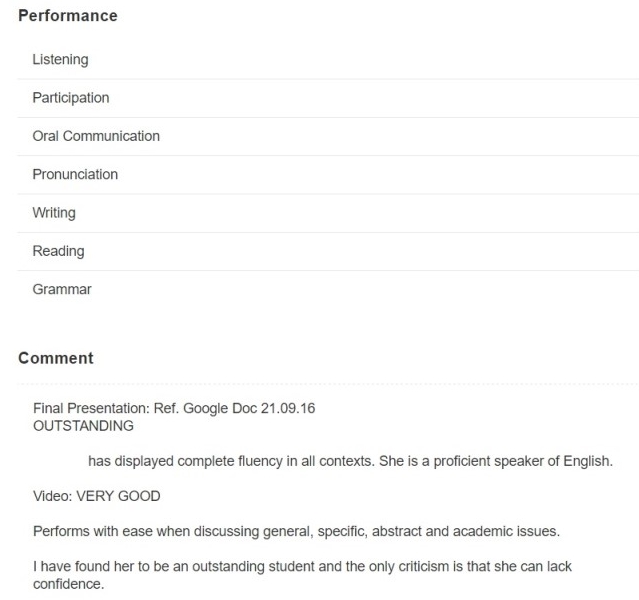Click 'Google Doc 21.09.16' reference text
Image resolution: width=639 pixels, height=600 pixels.
pos(249,408)
